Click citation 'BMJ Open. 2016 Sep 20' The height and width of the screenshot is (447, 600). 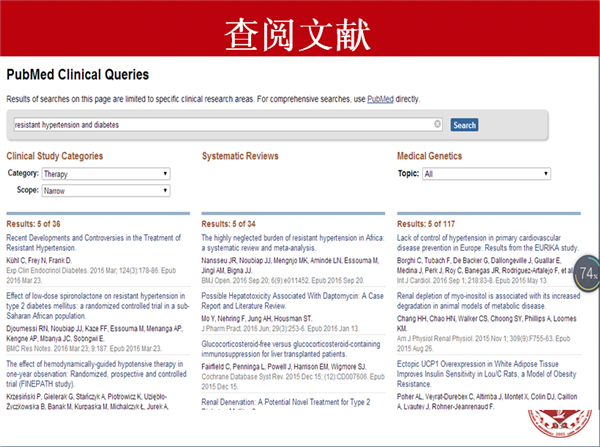pos(283,281)
